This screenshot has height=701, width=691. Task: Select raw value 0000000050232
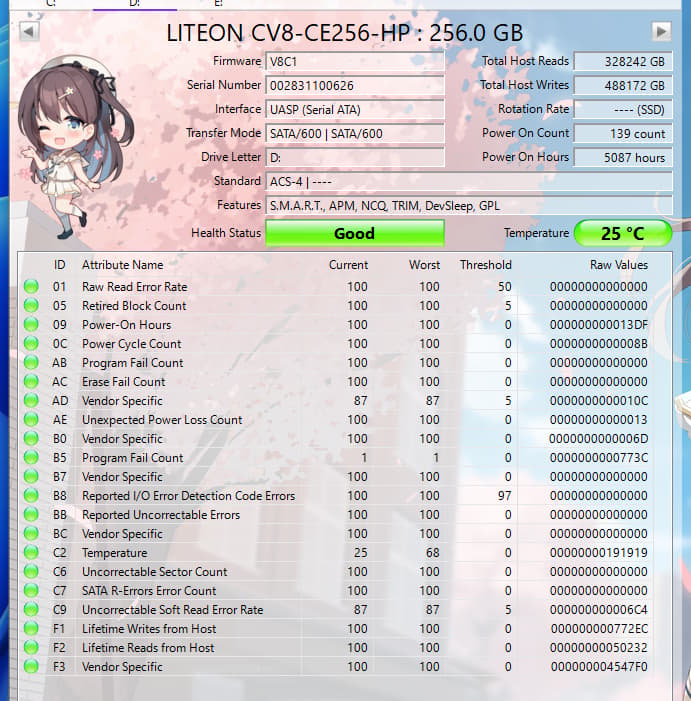(x=598, y=648)
